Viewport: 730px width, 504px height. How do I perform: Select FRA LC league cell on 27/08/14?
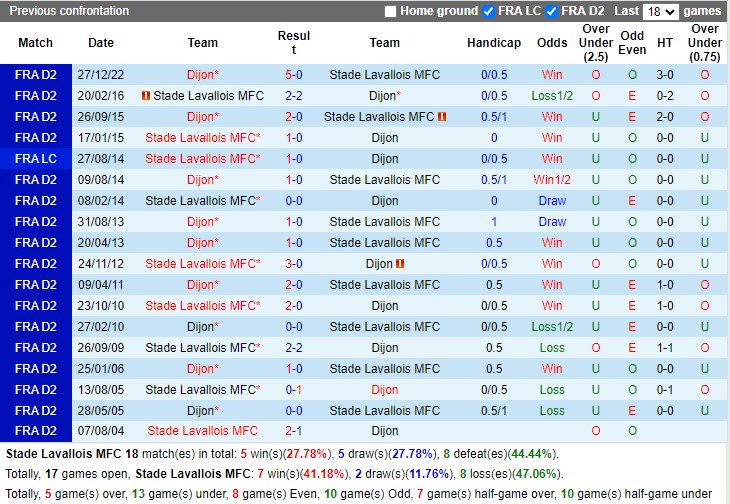pos(36,159)
